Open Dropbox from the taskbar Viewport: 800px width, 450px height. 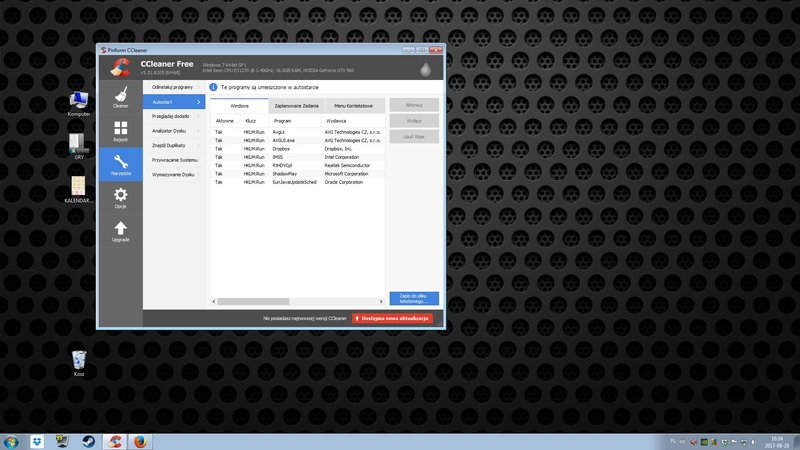tap(37, 441)
